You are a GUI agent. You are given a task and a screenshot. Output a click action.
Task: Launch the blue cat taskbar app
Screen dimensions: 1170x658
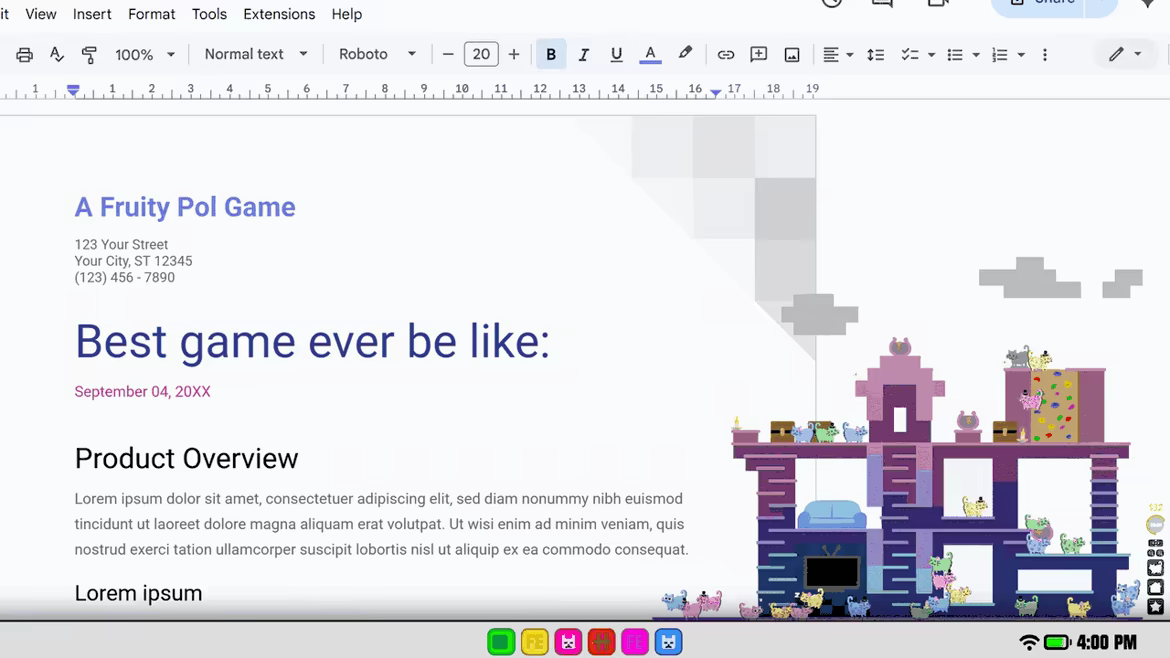coord(669,642)
